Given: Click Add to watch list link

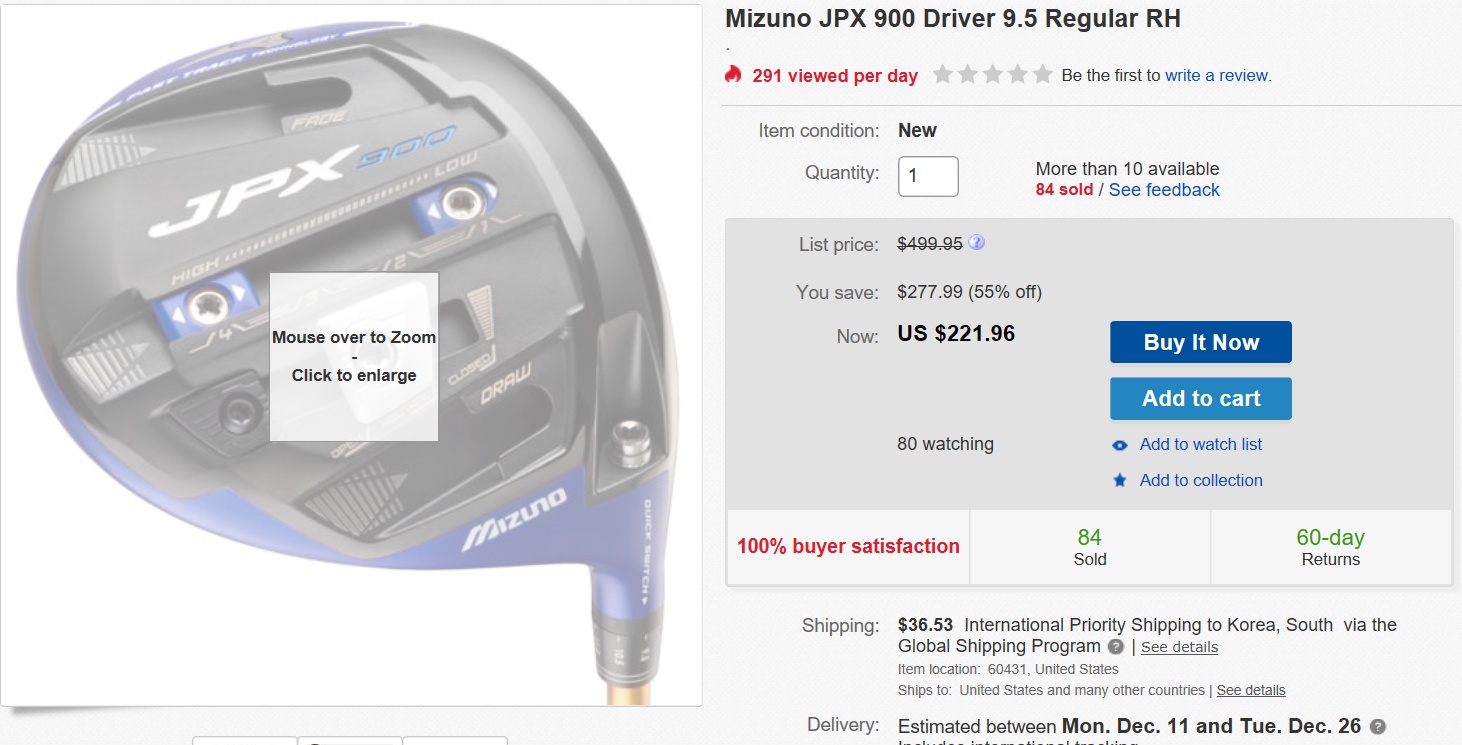Looking at the screenshot, I should coord(1201,444).
